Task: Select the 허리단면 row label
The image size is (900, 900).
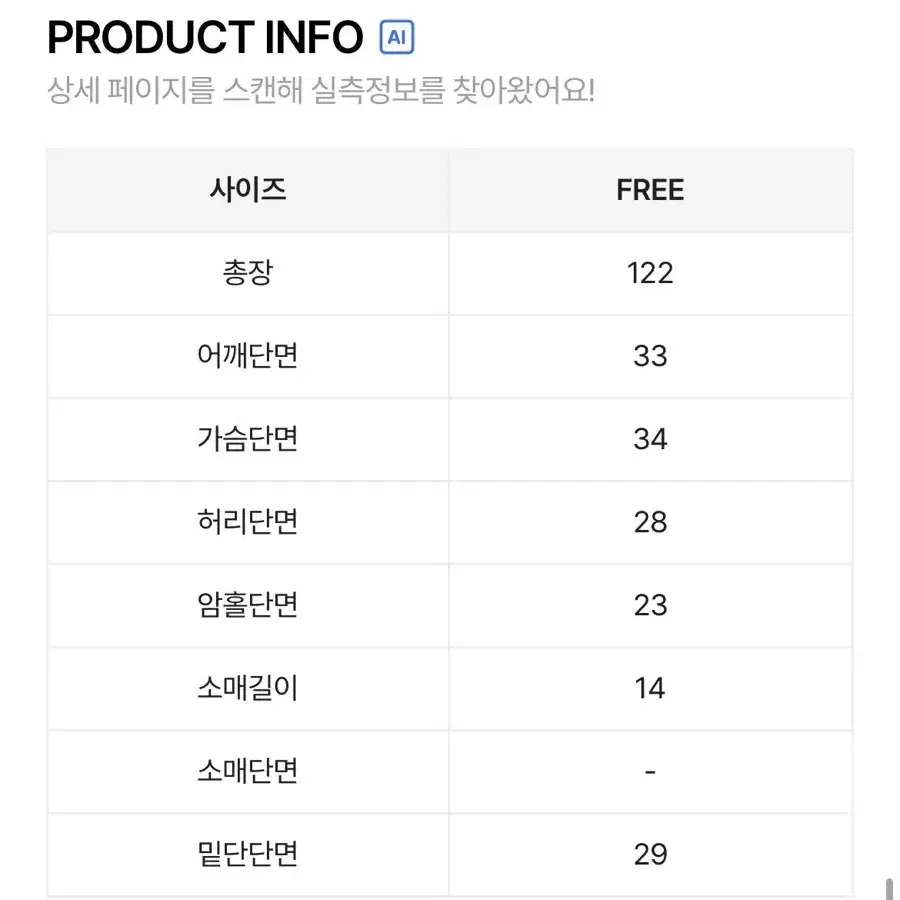Action: pyautogui.click(x=248, y=522)
